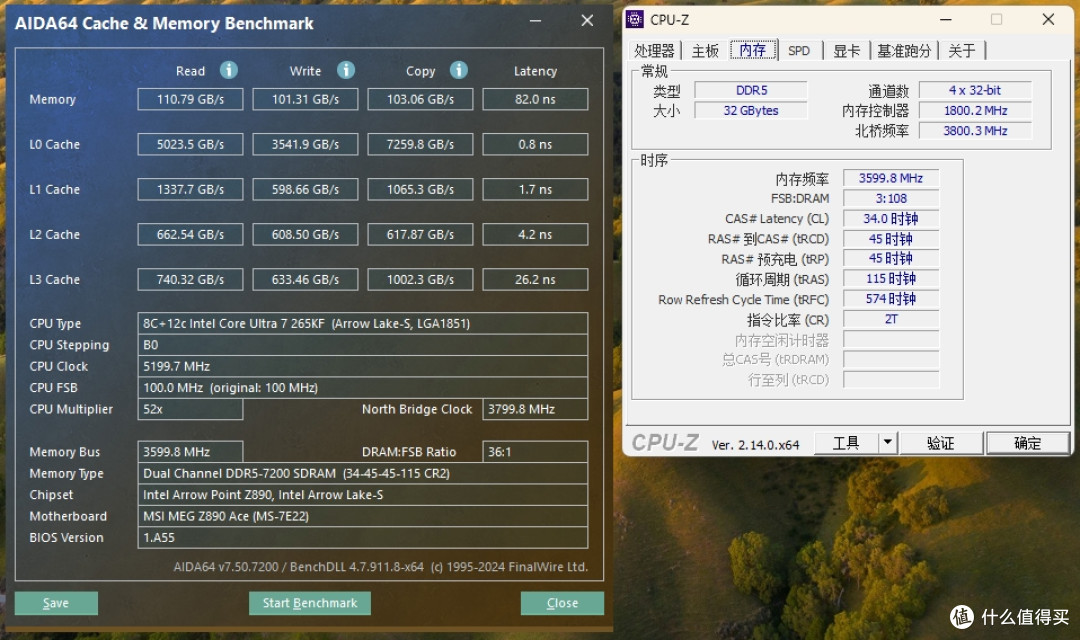Screen dimensions: 1080x640
Task: Switch to the 主板 tab in CPU-Z
Action: pyautogui.click(x=705, y=50)
